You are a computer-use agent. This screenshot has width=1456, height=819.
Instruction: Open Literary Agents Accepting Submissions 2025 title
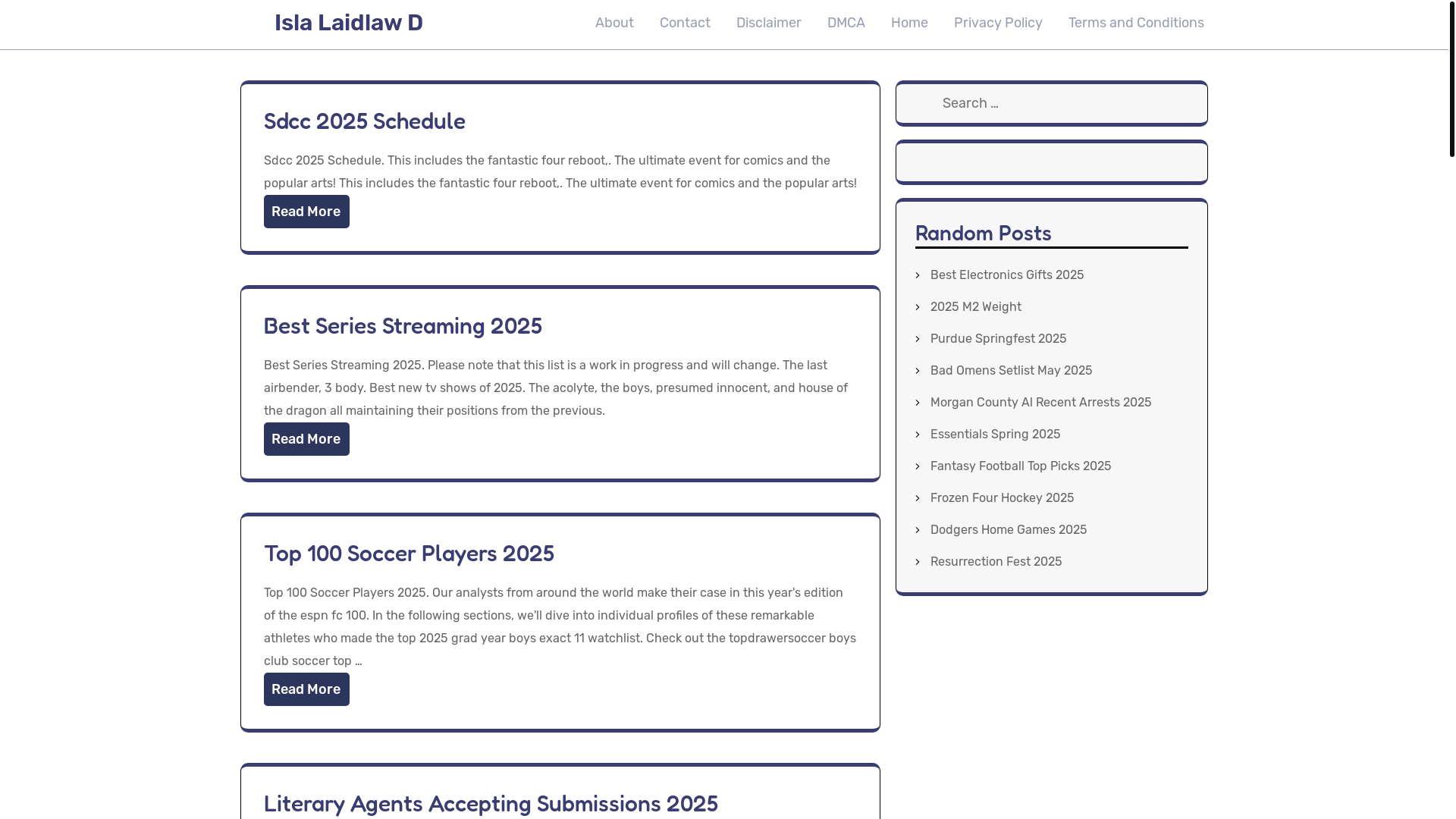[491, 804]
